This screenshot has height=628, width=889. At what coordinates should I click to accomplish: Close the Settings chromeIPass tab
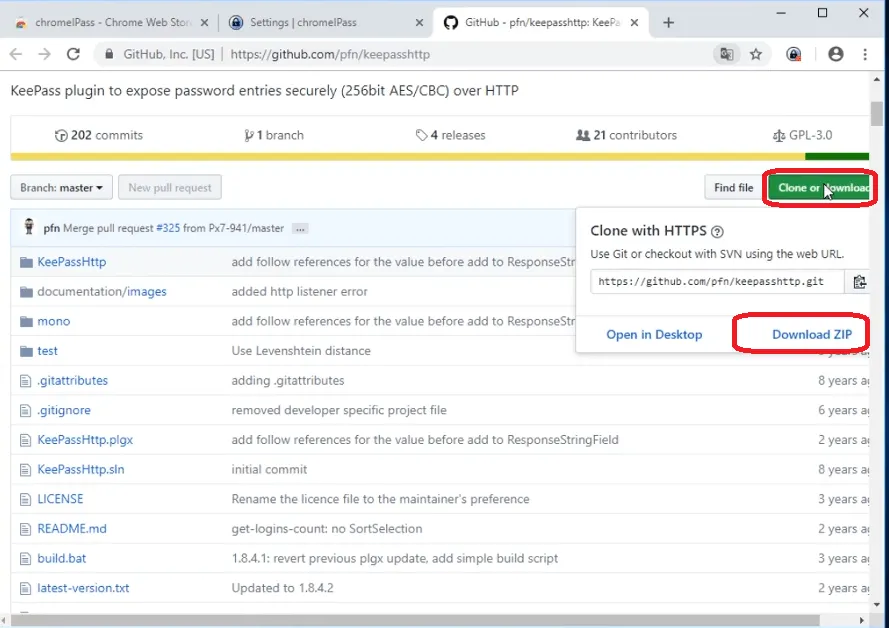[420, 23]
